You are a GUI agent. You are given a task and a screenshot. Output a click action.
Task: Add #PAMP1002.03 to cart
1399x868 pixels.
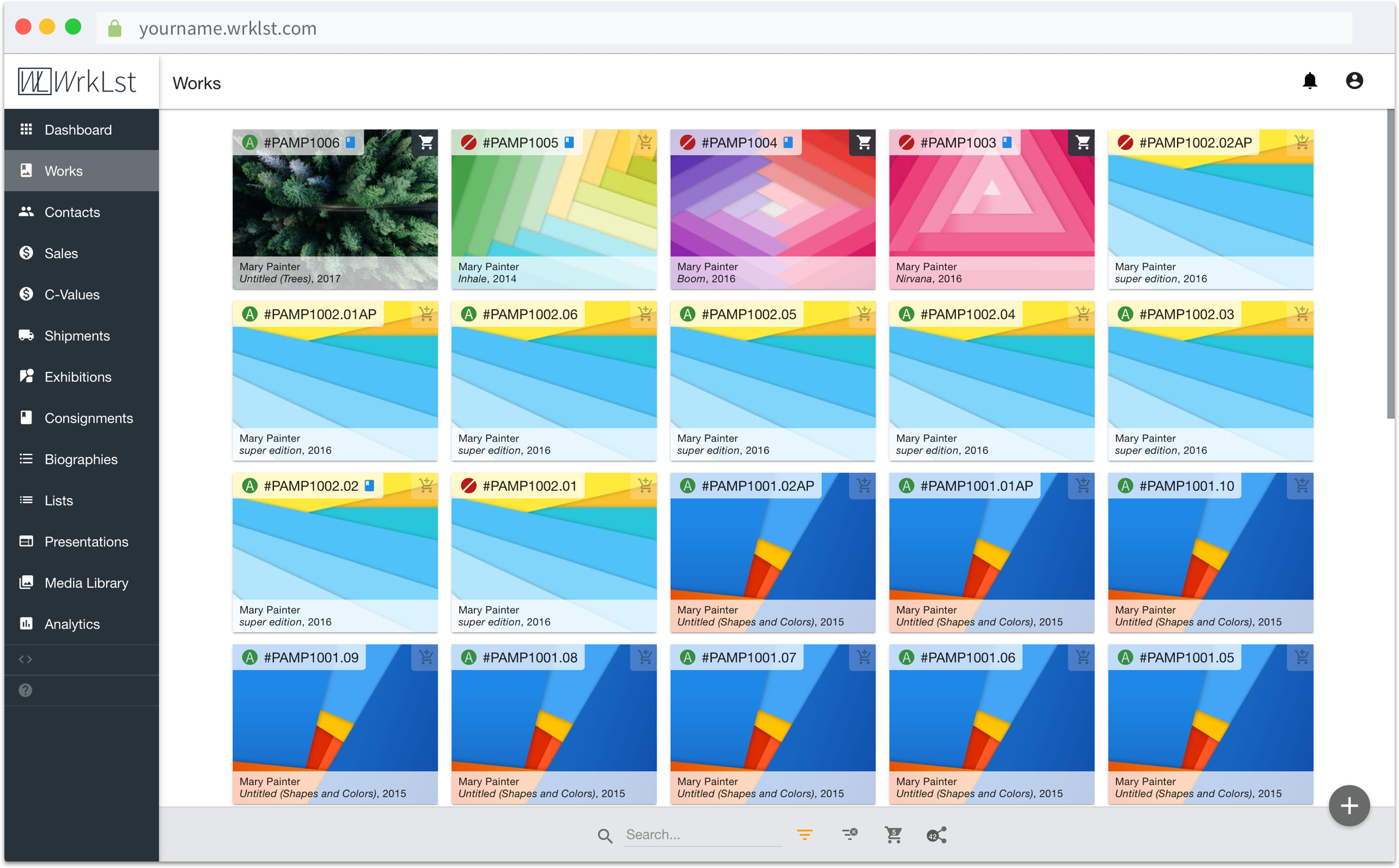(x=1301, y=314)
